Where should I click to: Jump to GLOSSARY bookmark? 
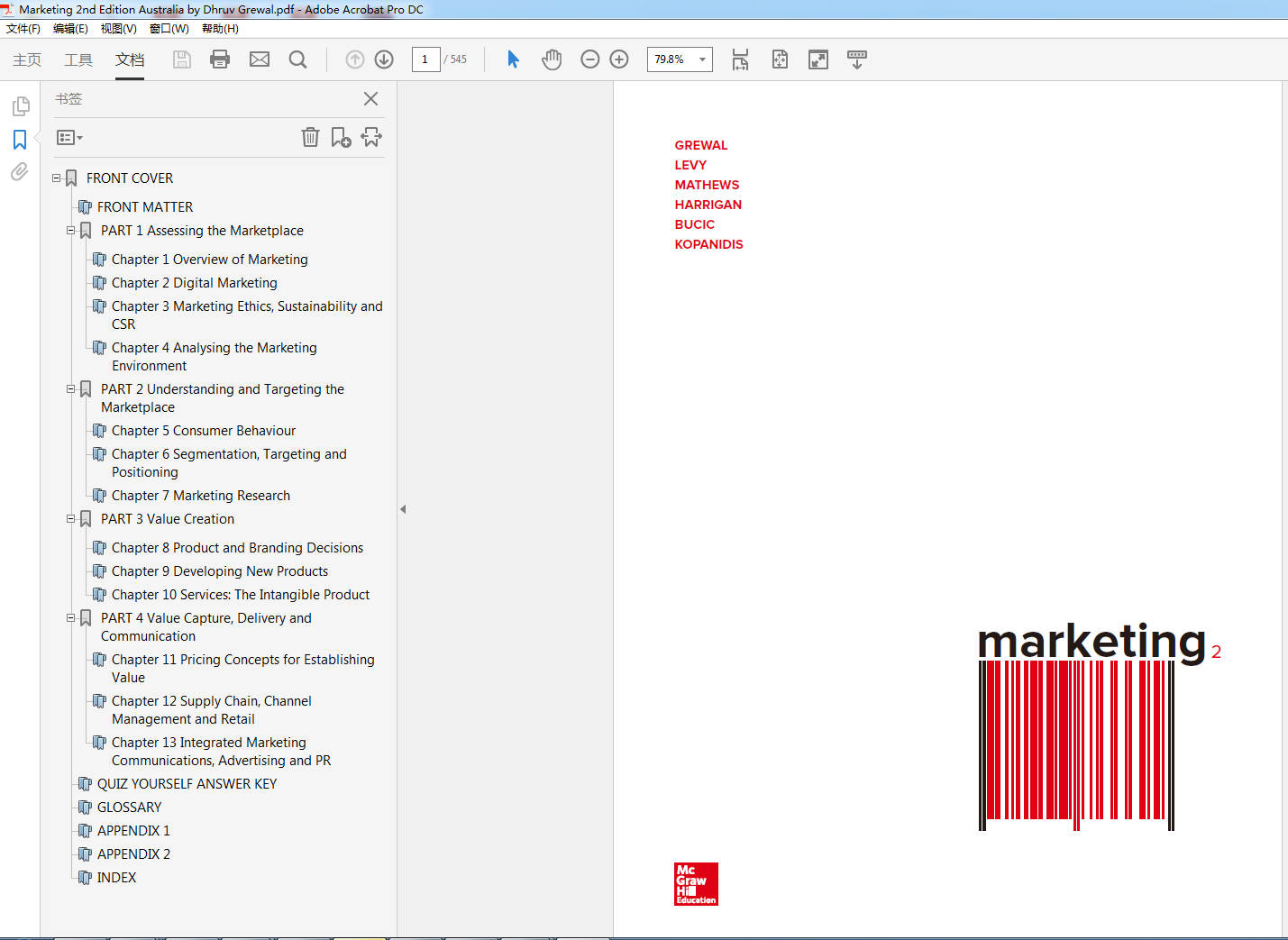coord(130,808)
